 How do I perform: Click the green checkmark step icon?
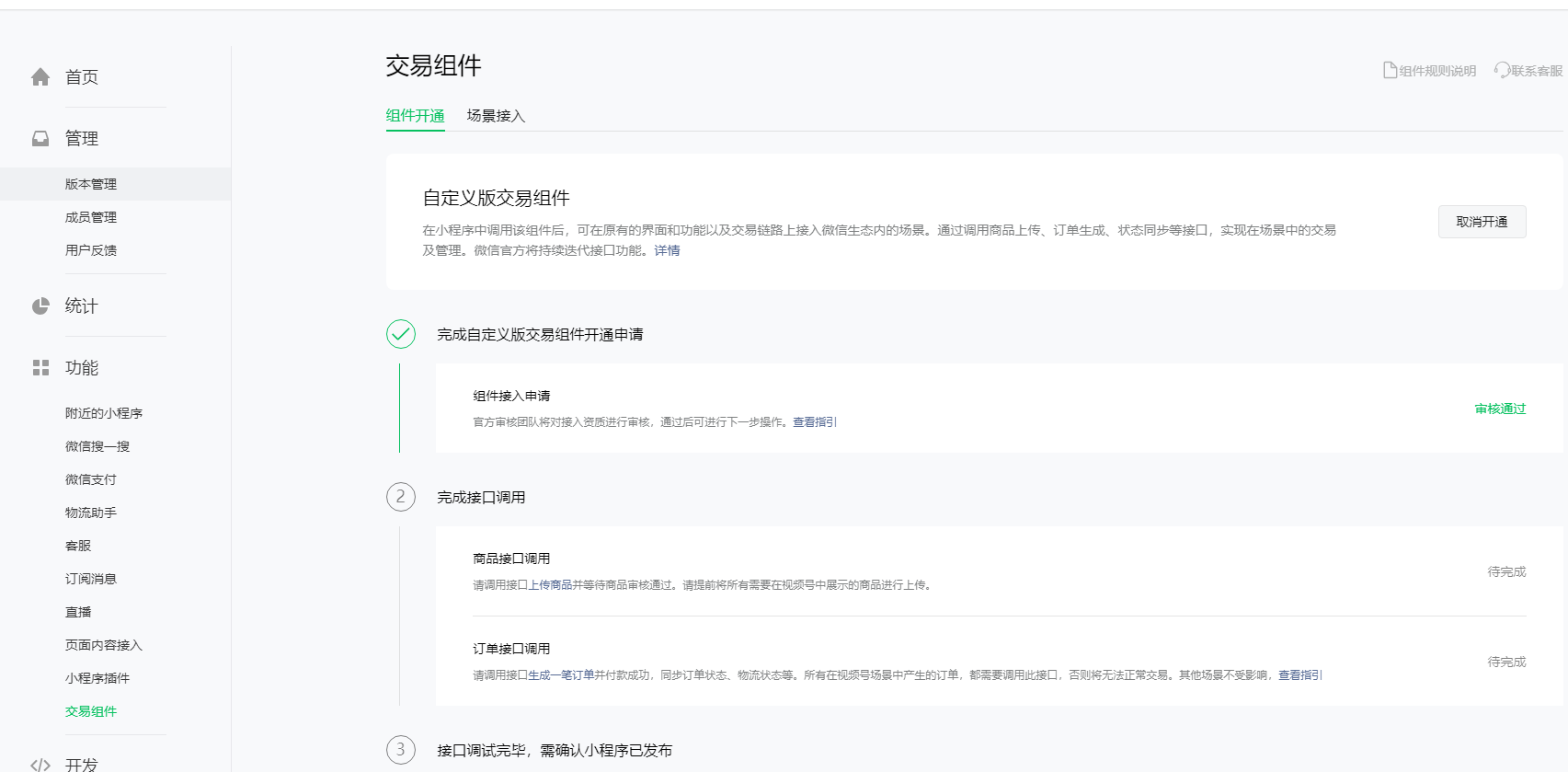[401, 334]
